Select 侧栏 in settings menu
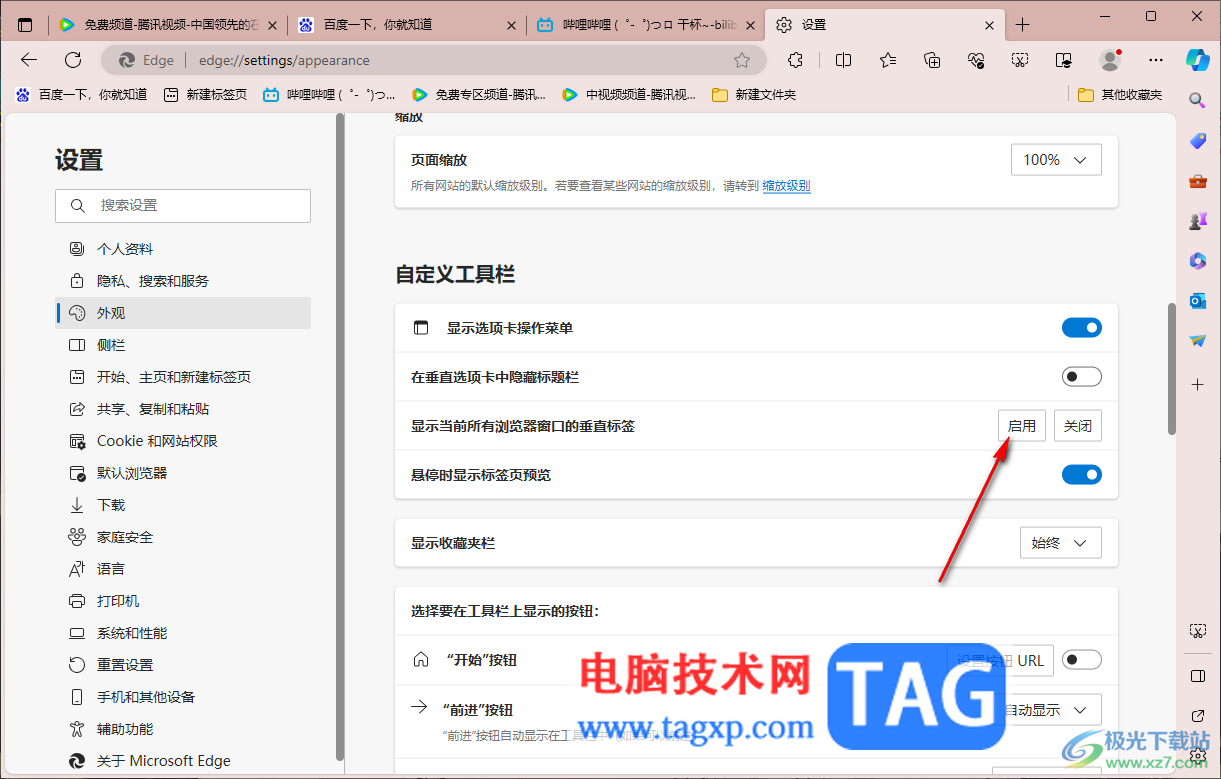The width and height of the screenshot is (1221, 779). (x=183, y=345)
